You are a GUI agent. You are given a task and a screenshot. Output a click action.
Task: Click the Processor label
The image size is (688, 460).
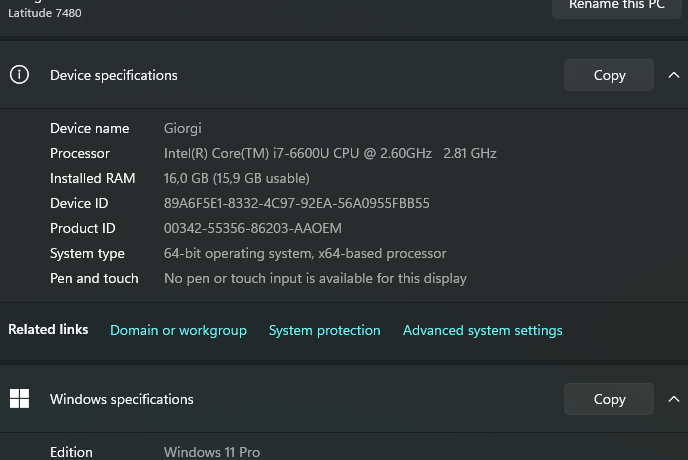[80, 153]
